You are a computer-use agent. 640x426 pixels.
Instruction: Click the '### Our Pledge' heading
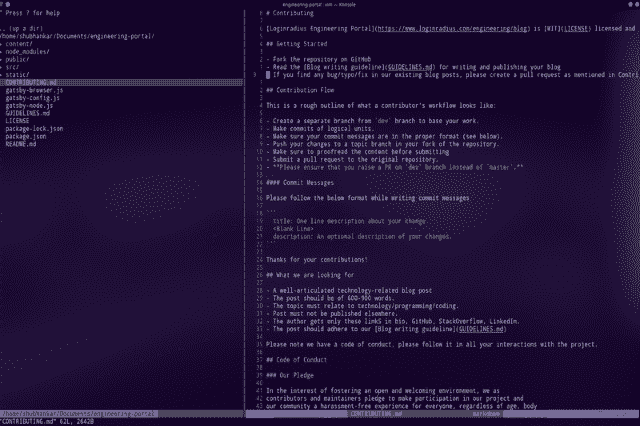coord(290,375)
